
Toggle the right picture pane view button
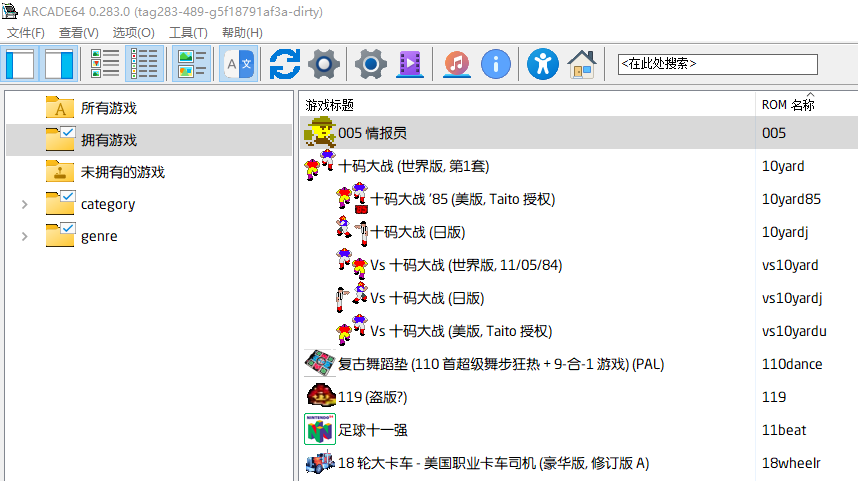point(59,64)
